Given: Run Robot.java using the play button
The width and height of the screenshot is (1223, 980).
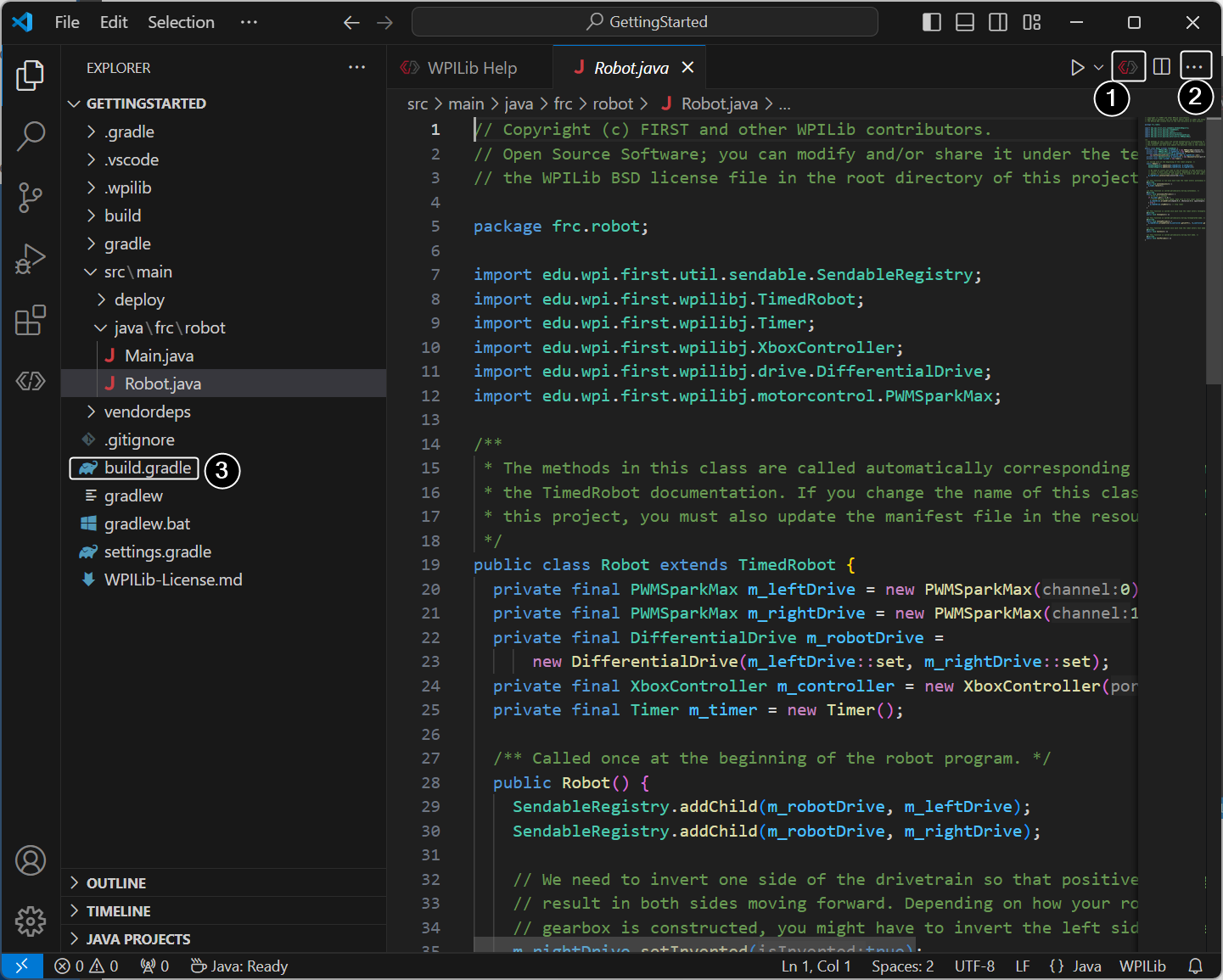Looking at the screenshot, I should coord(1077,66).
